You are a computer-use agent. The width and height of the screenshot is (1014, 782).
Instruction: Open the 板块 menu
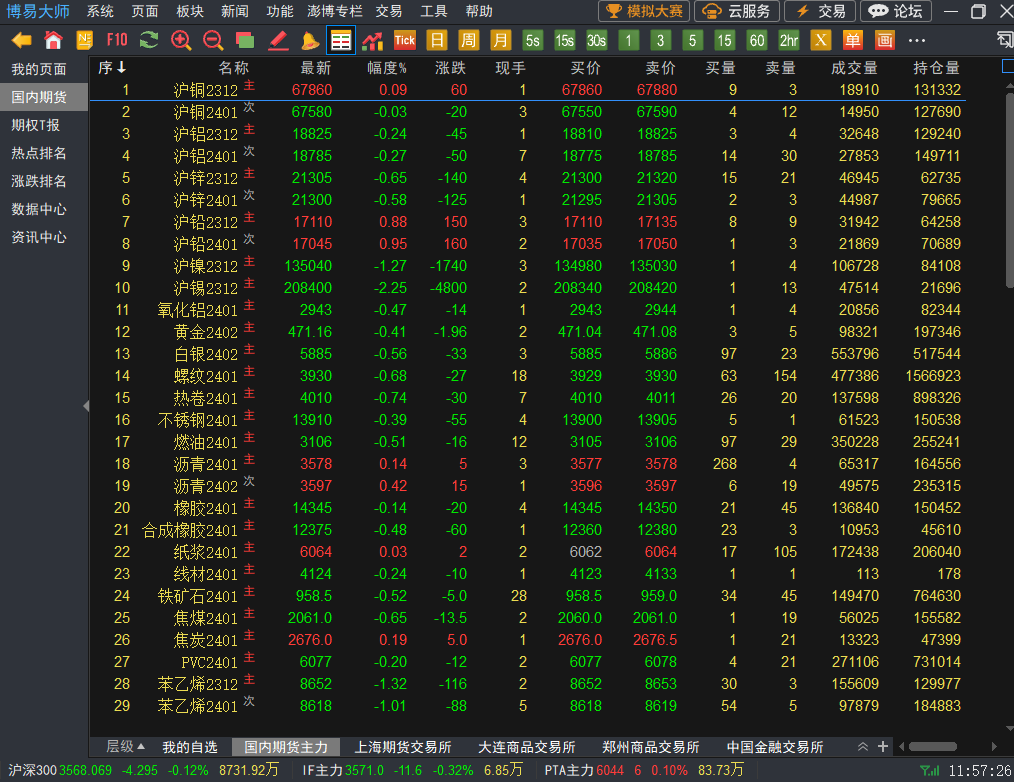point(189,11)
